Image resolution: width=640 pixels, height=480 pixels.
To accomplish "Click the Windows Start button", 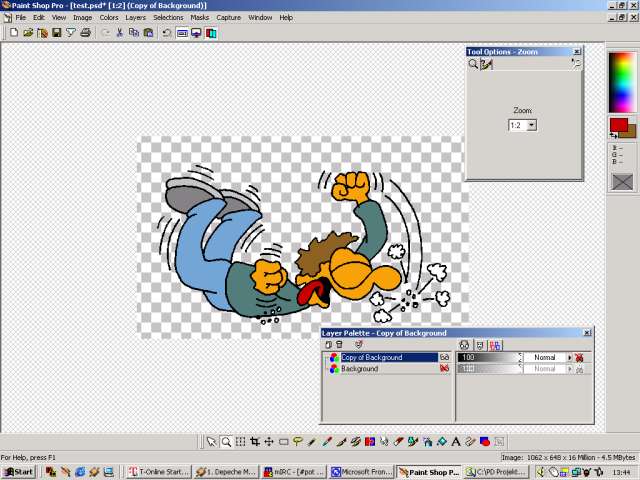I will [x=18, y=472].
